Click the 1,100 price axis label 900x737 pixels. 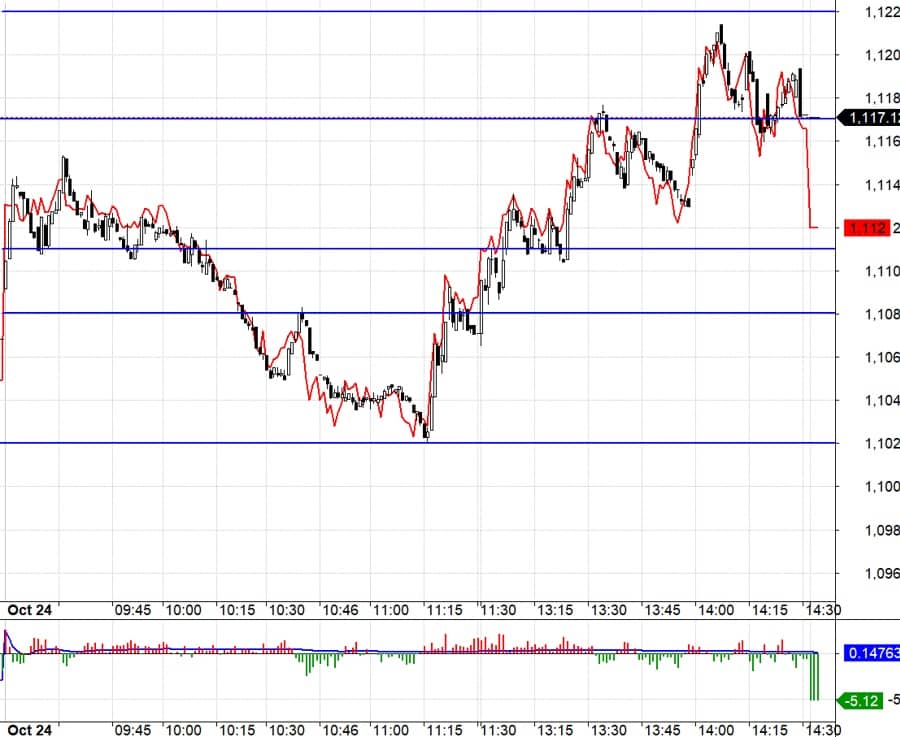(882, 487)
